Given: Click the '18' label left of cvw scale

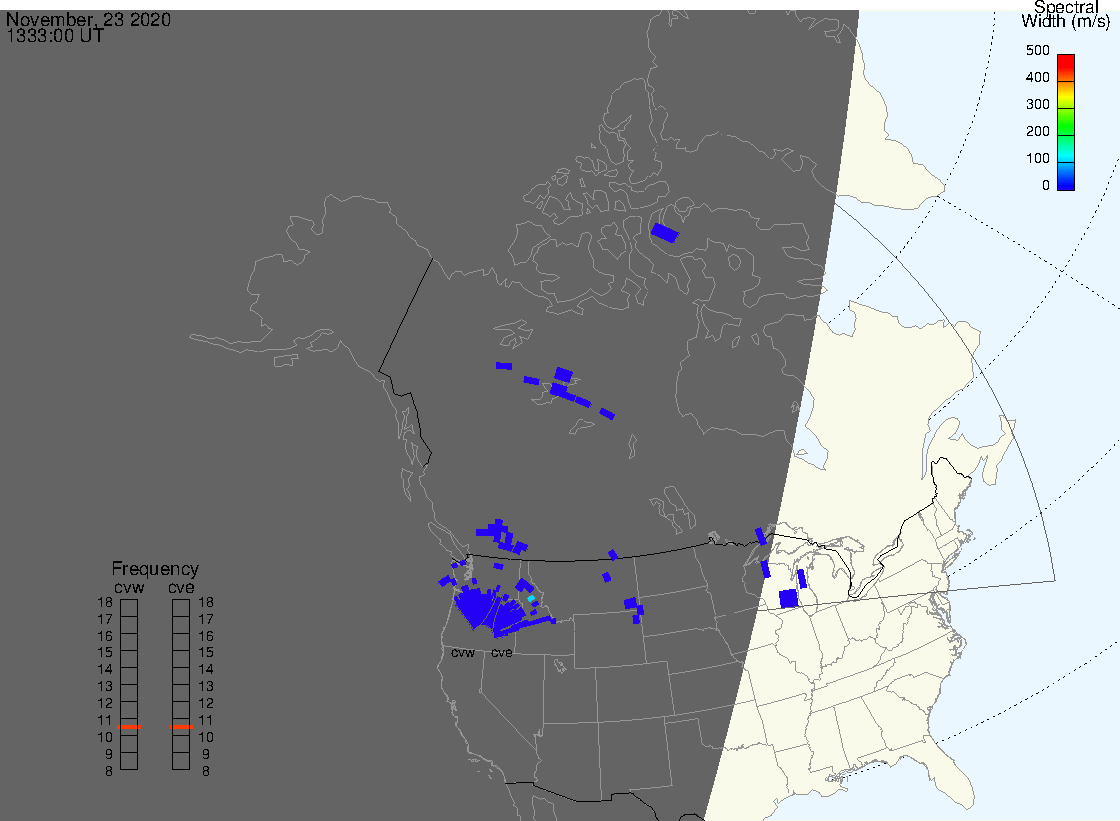Looking at the screenshot, I should click(105, 602).
